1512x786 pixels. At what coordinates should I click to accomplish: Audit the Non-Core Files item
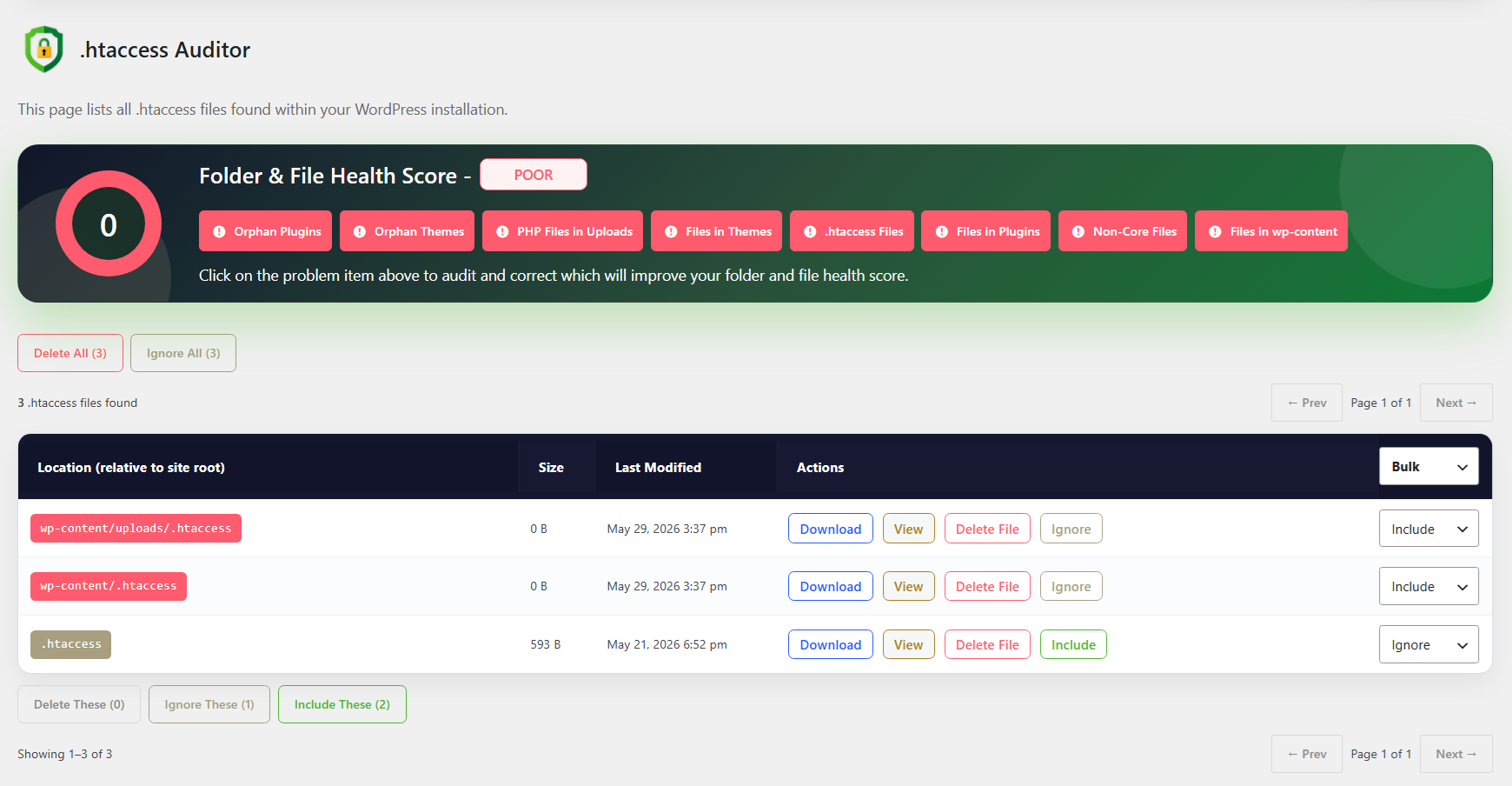[x=1123, y=231]
